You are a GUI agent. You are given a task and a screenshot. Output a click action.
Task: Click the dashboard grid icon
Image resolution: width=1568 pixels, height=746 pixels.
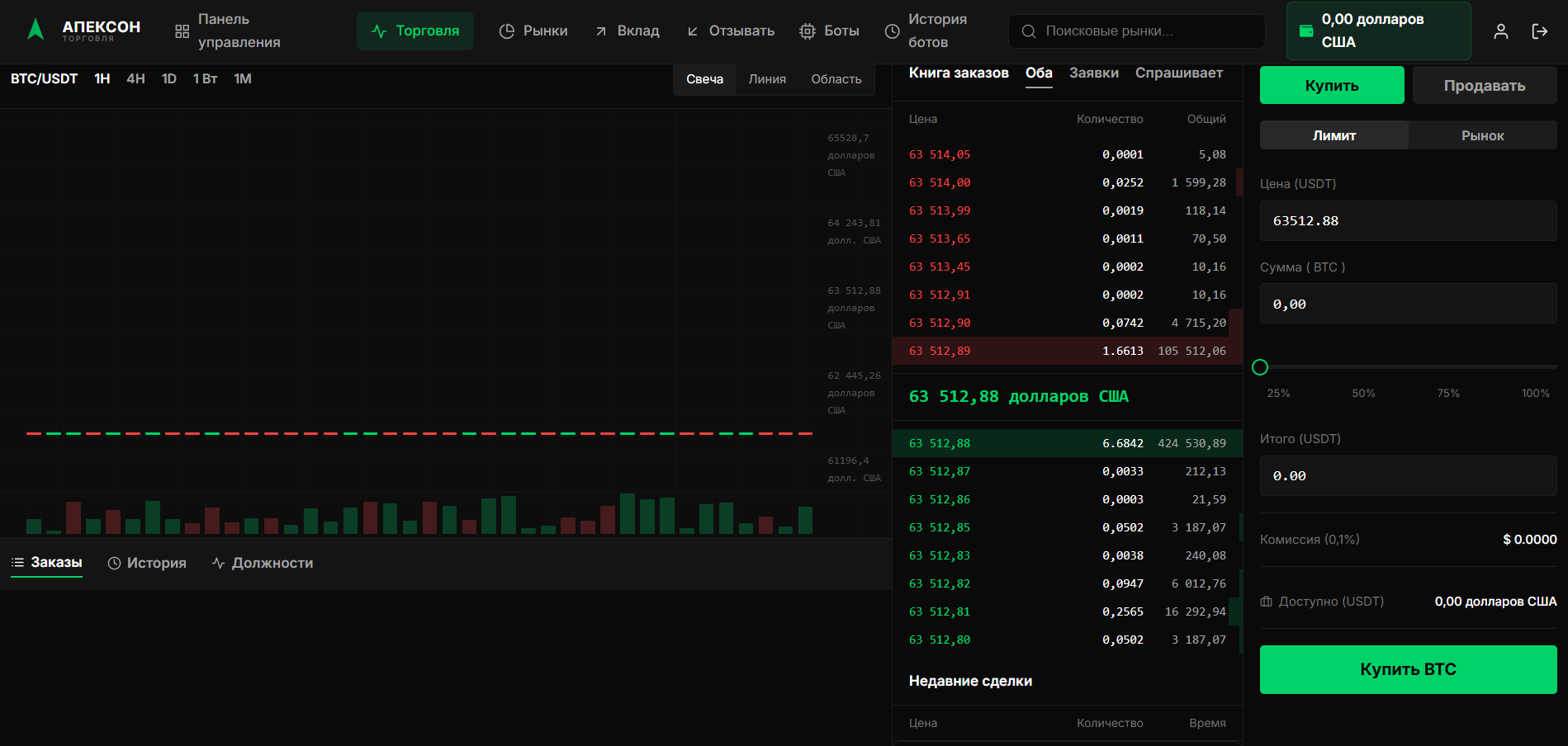point(182,31)
